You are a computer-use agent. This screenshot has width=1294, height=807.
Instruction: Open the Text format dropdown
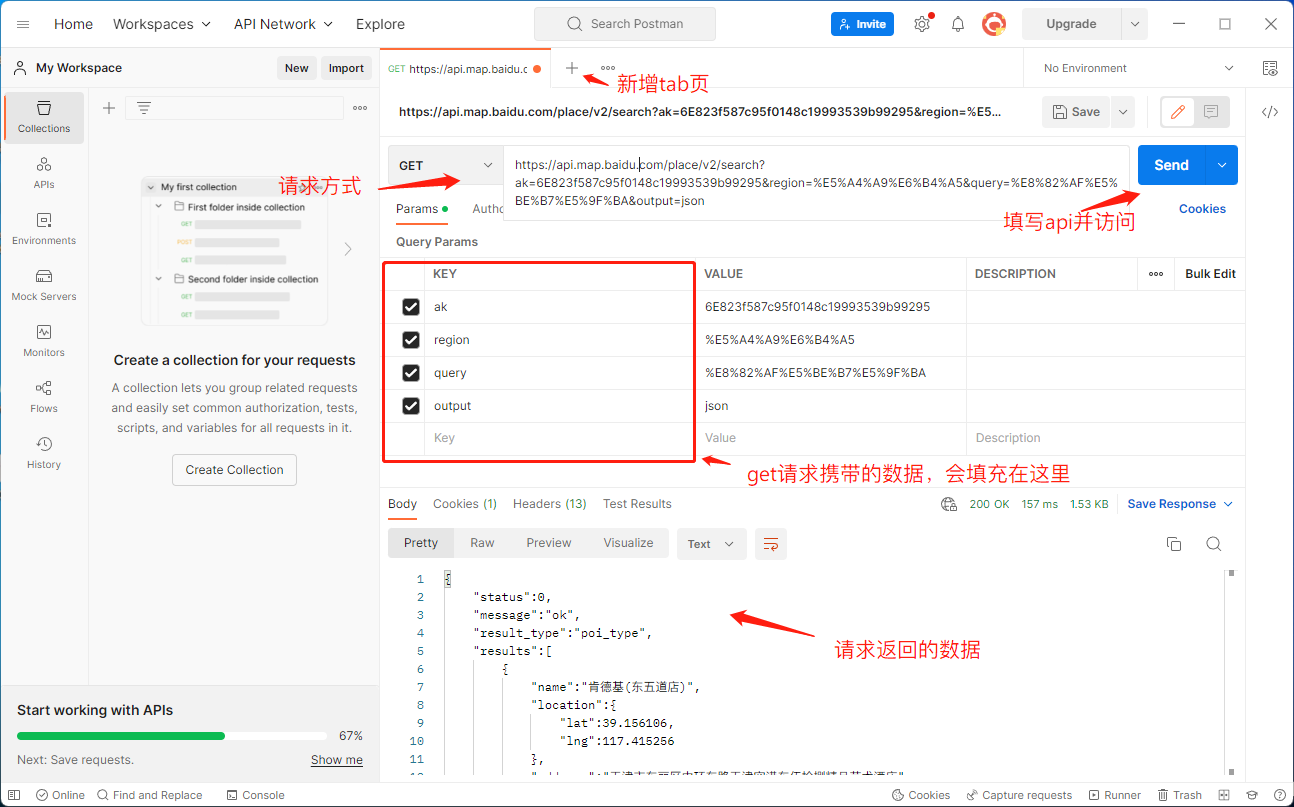711,544
